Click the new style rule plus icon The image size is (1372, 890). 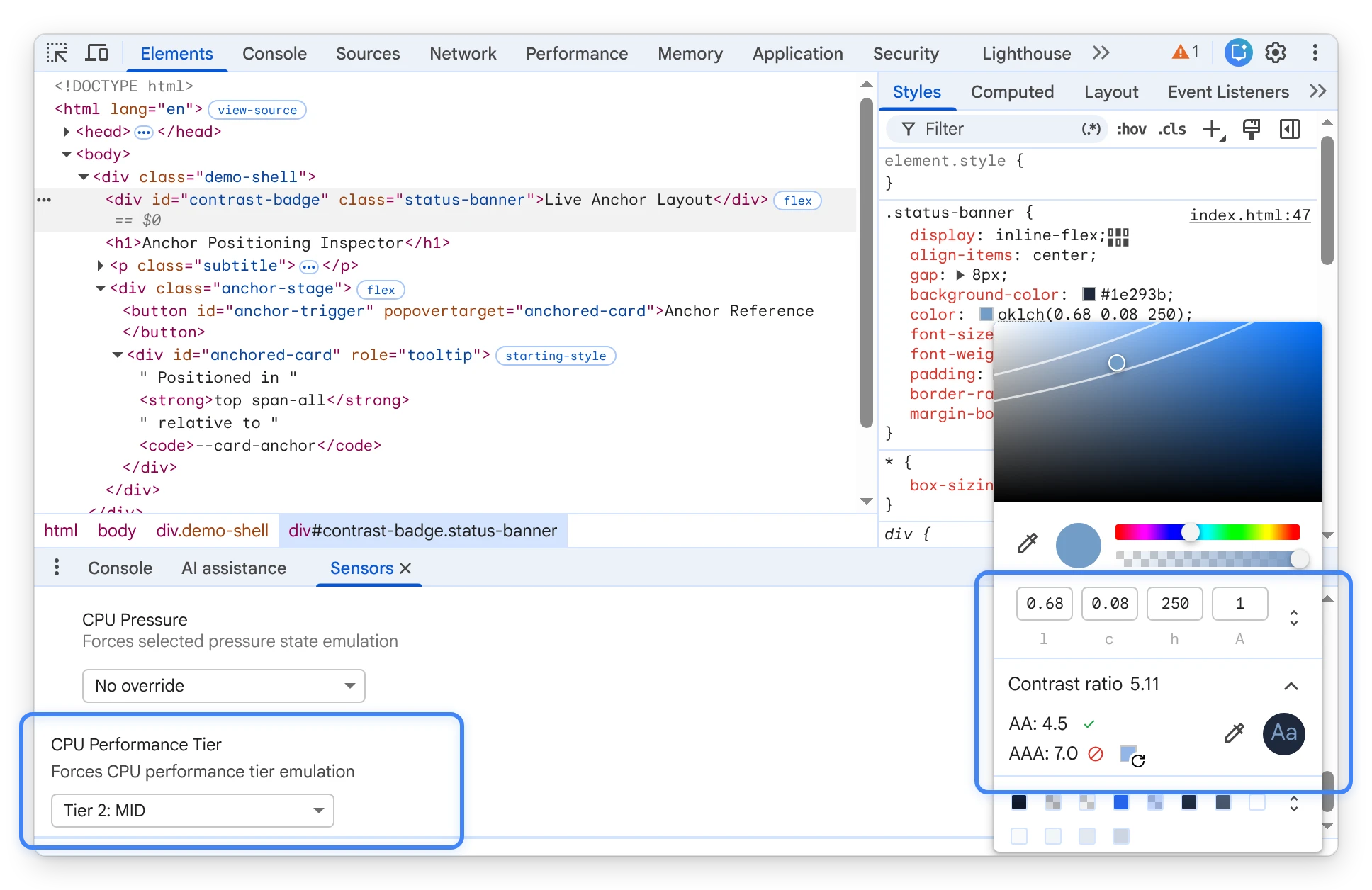(1213, 130)
